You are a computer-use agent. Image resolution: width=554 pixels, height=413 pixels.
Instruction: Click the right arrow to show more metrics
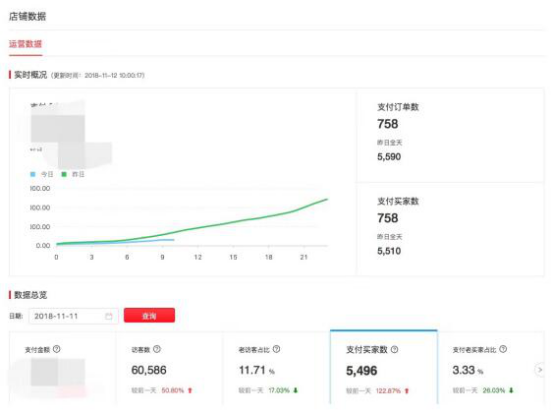[540, 370]
